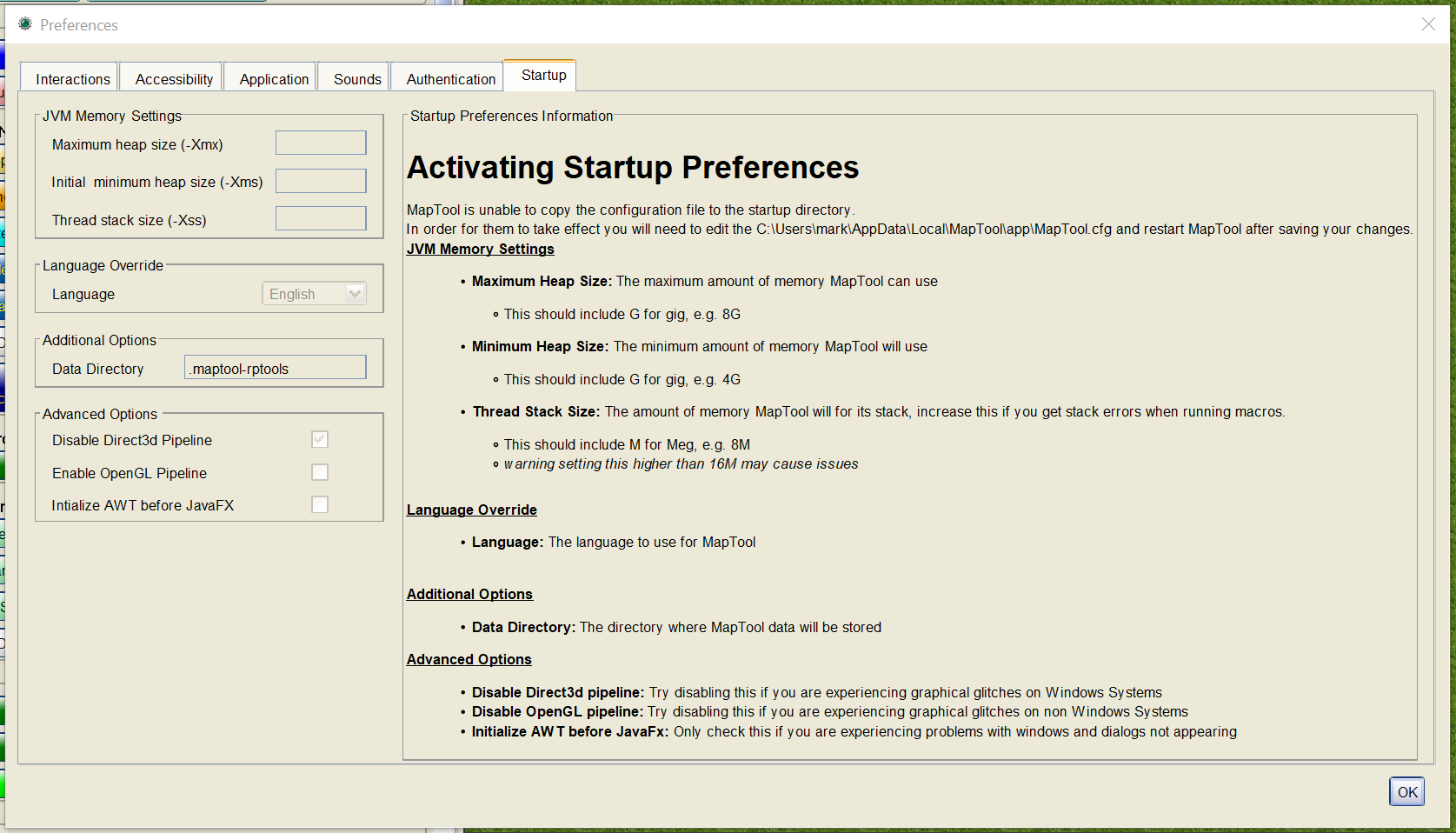
Task: Open the Authentication tab
Action: [x=447, y=78]
